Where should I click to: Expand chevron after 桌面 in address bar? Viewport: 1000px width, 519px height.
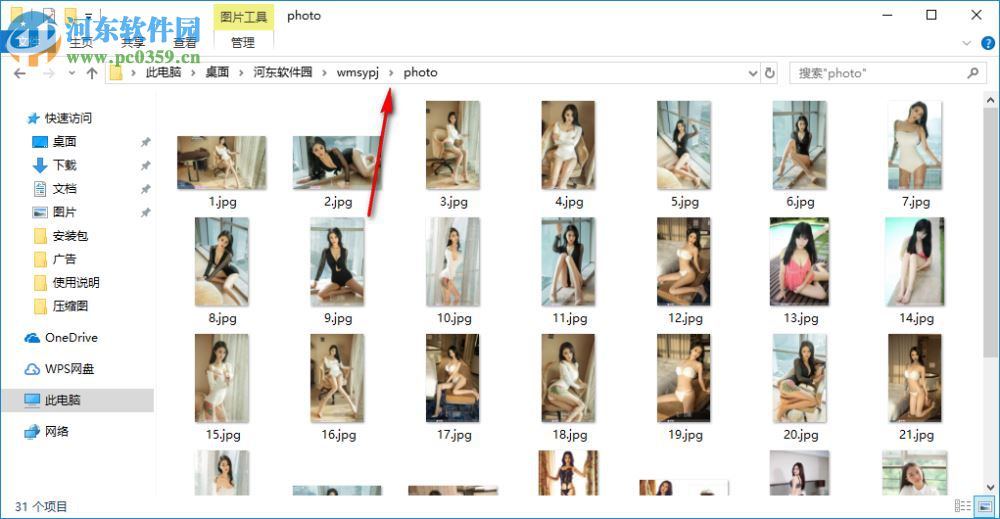point(241,73)
